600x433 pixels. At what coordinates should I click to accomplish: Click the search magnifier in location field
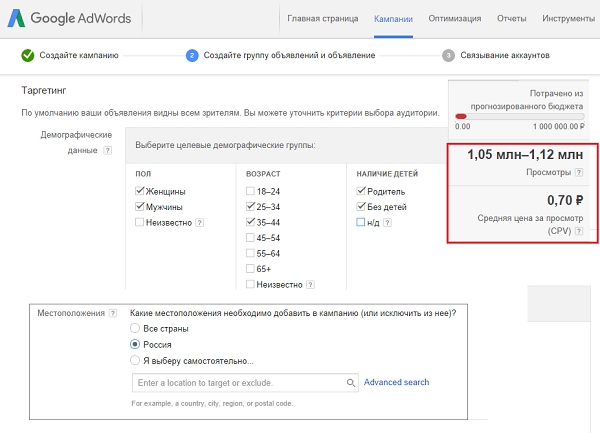pos(351,383)
